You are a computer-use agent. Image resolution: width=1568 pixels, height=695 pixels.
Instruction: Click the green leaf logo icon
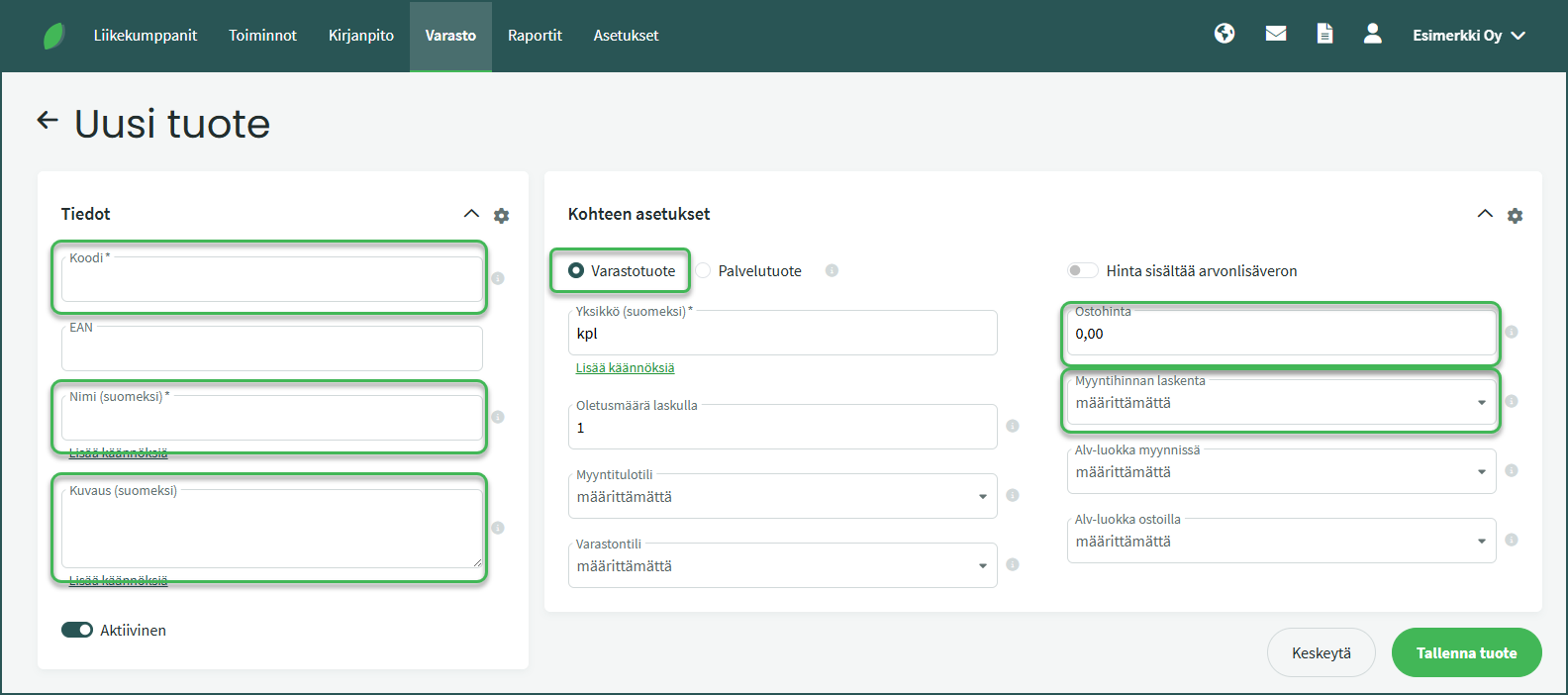[x=54, y=36]
